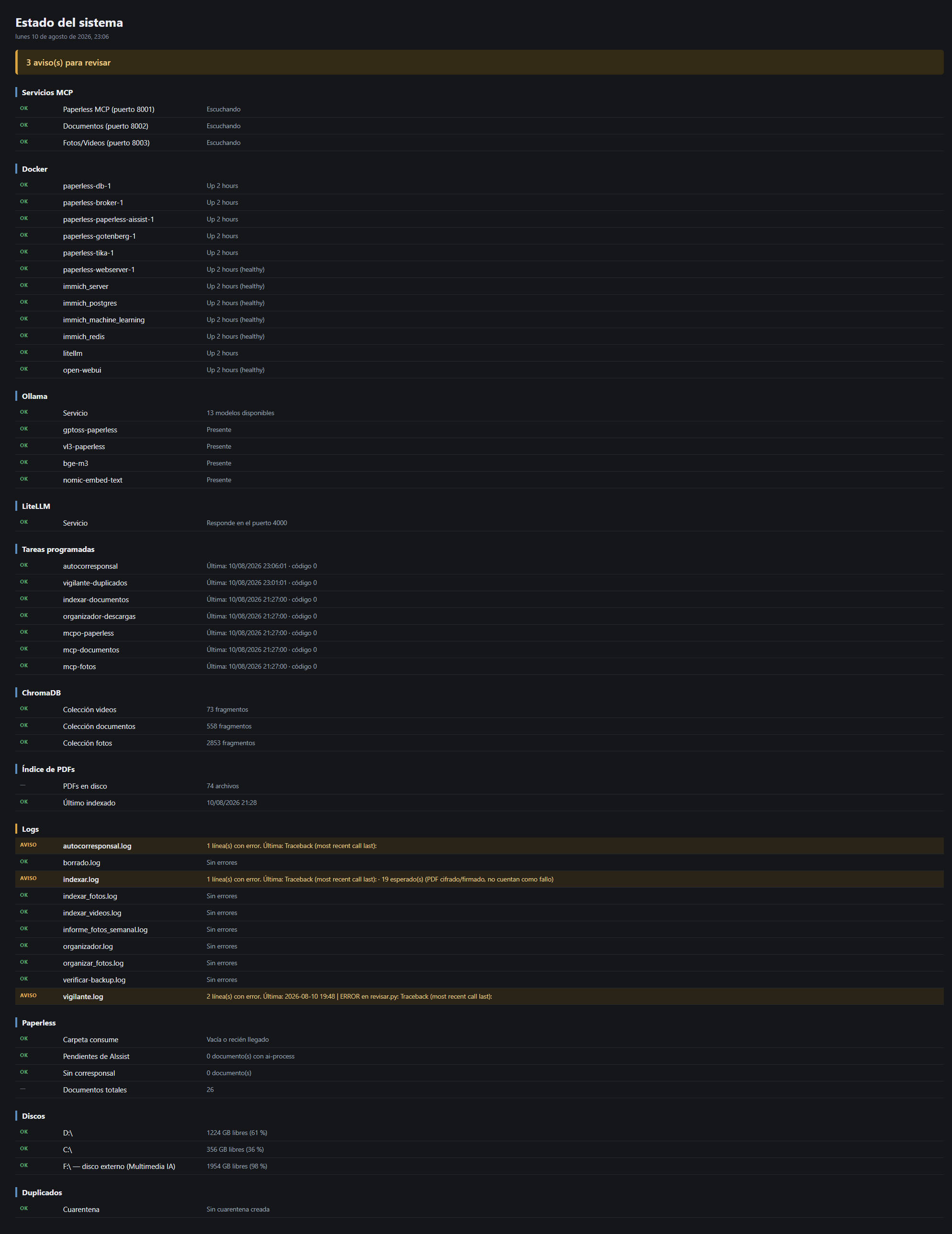Click "558 fragmentos" value
This screenshot has width=952, height=1234.
(229, 726)
